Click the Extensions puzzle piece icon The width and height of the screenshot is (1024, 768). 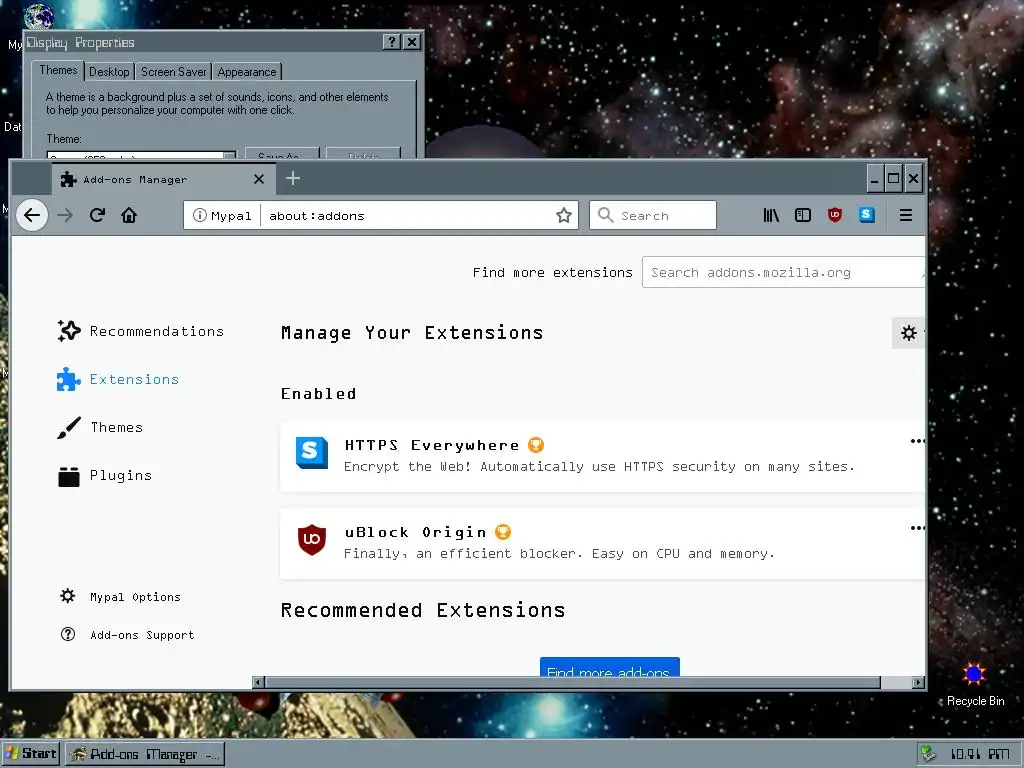point(68,379)
